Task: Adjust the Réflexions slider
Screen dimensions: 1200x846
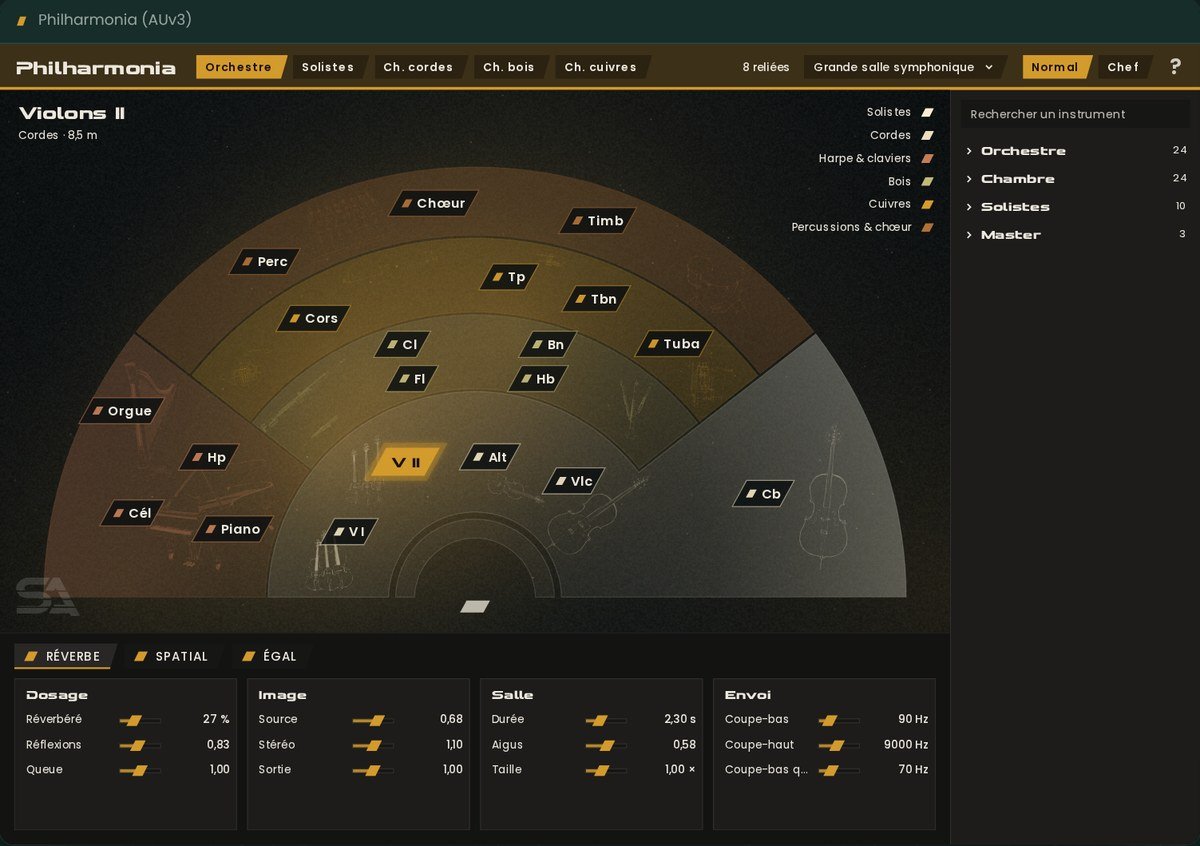Action: pos(140,745)
